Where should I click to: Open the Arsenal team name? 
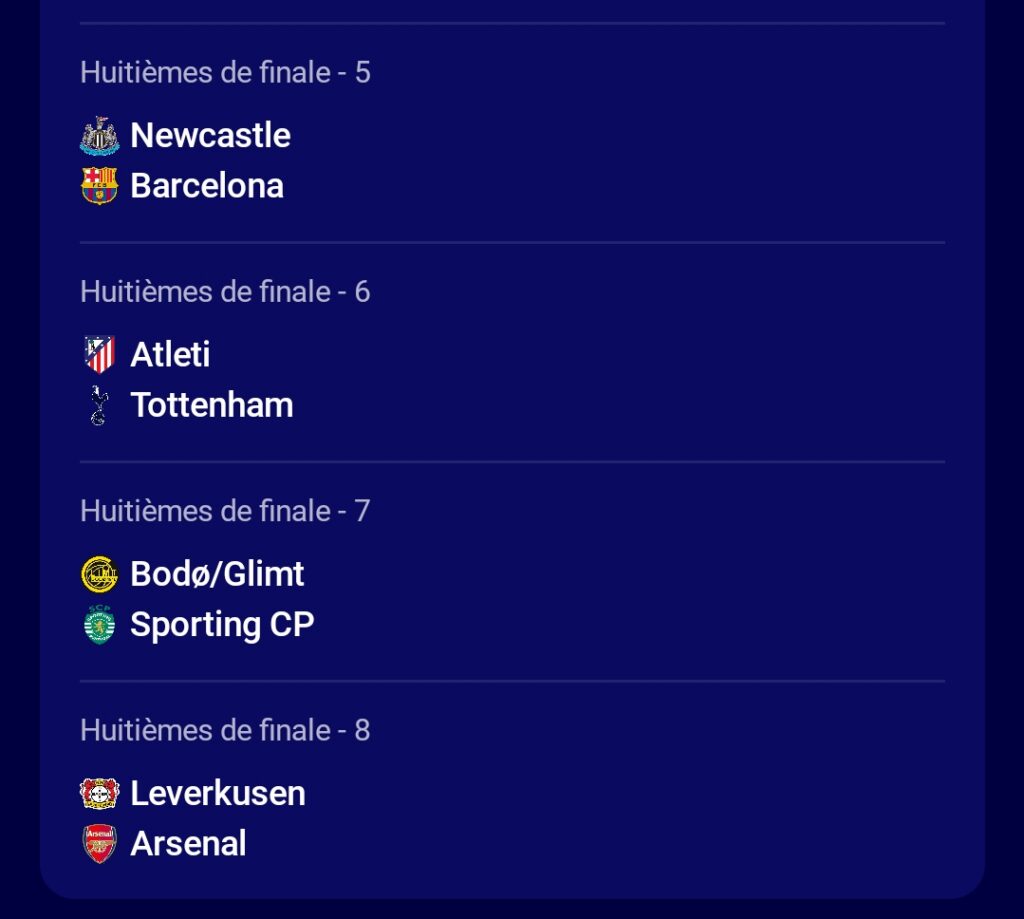[188, 843]
